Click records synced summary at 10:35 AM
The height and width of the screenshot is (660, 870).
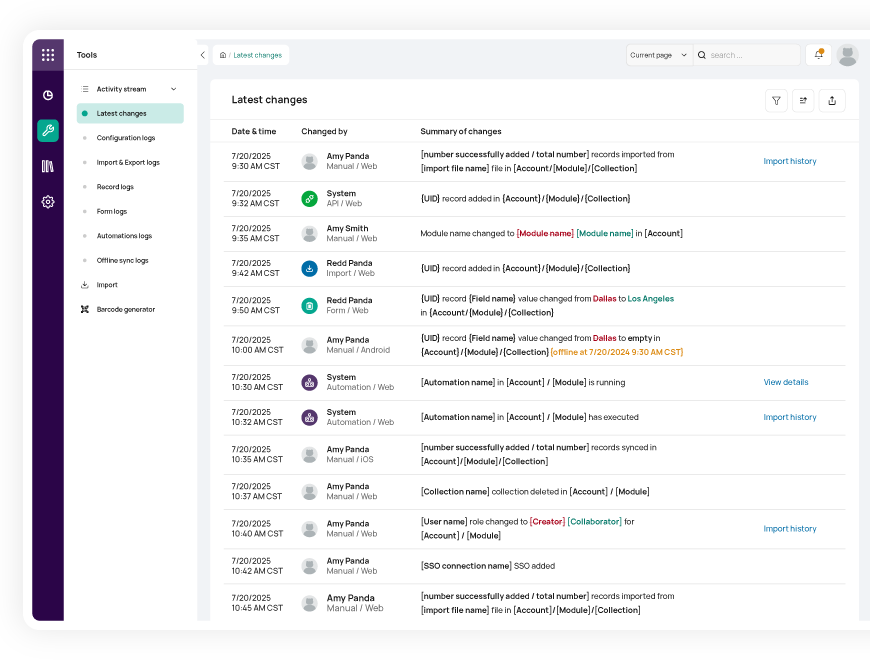click(x=538, y=454)
